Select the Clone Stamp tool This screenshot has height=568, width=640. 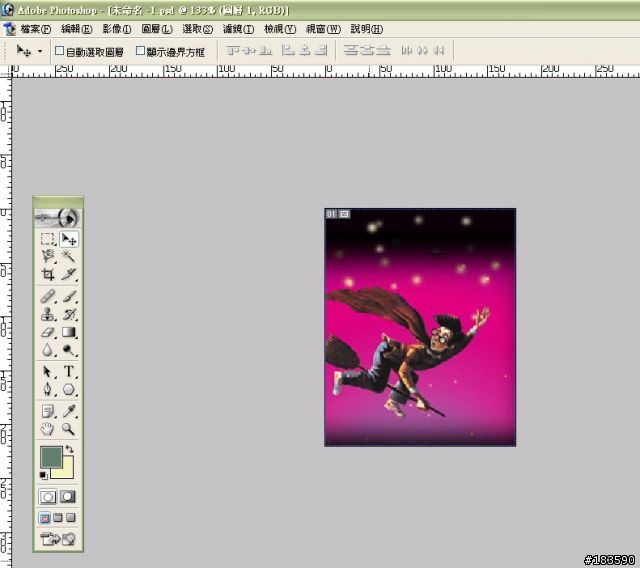[48, 314]
